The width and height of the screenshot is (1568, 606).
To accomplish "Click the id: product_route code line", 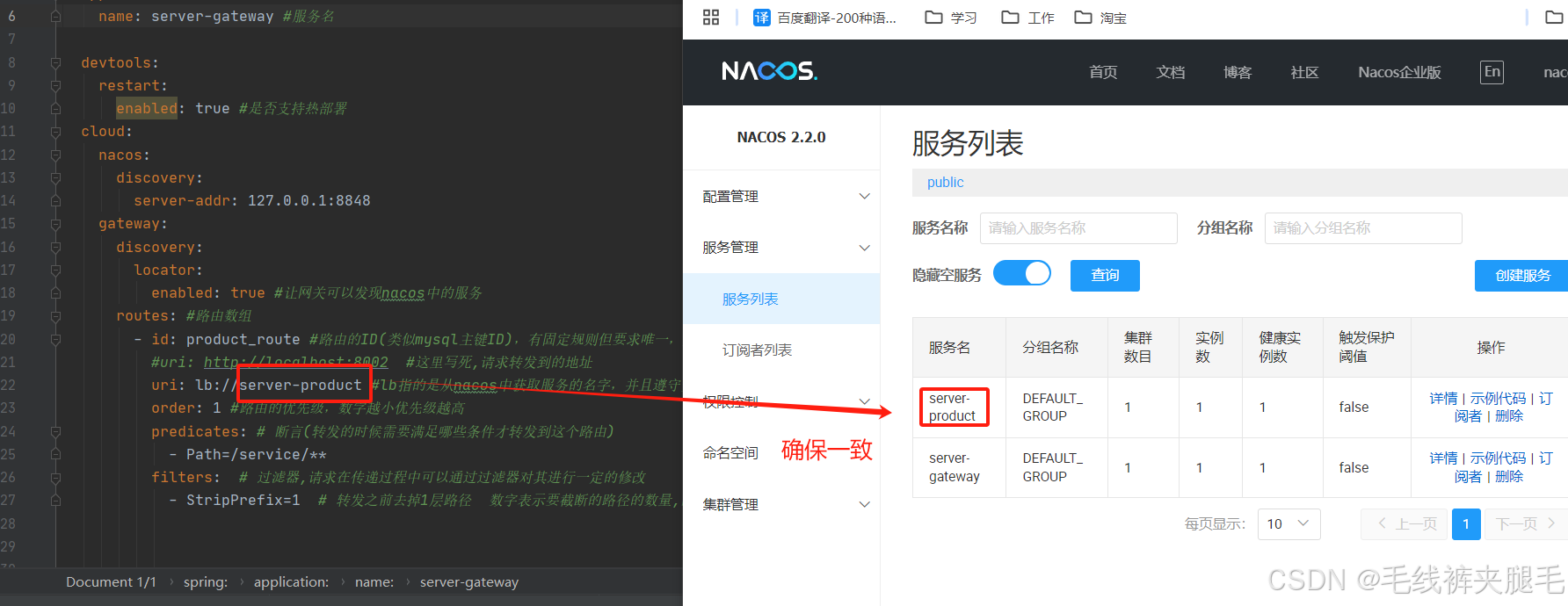I will point(226,339).
